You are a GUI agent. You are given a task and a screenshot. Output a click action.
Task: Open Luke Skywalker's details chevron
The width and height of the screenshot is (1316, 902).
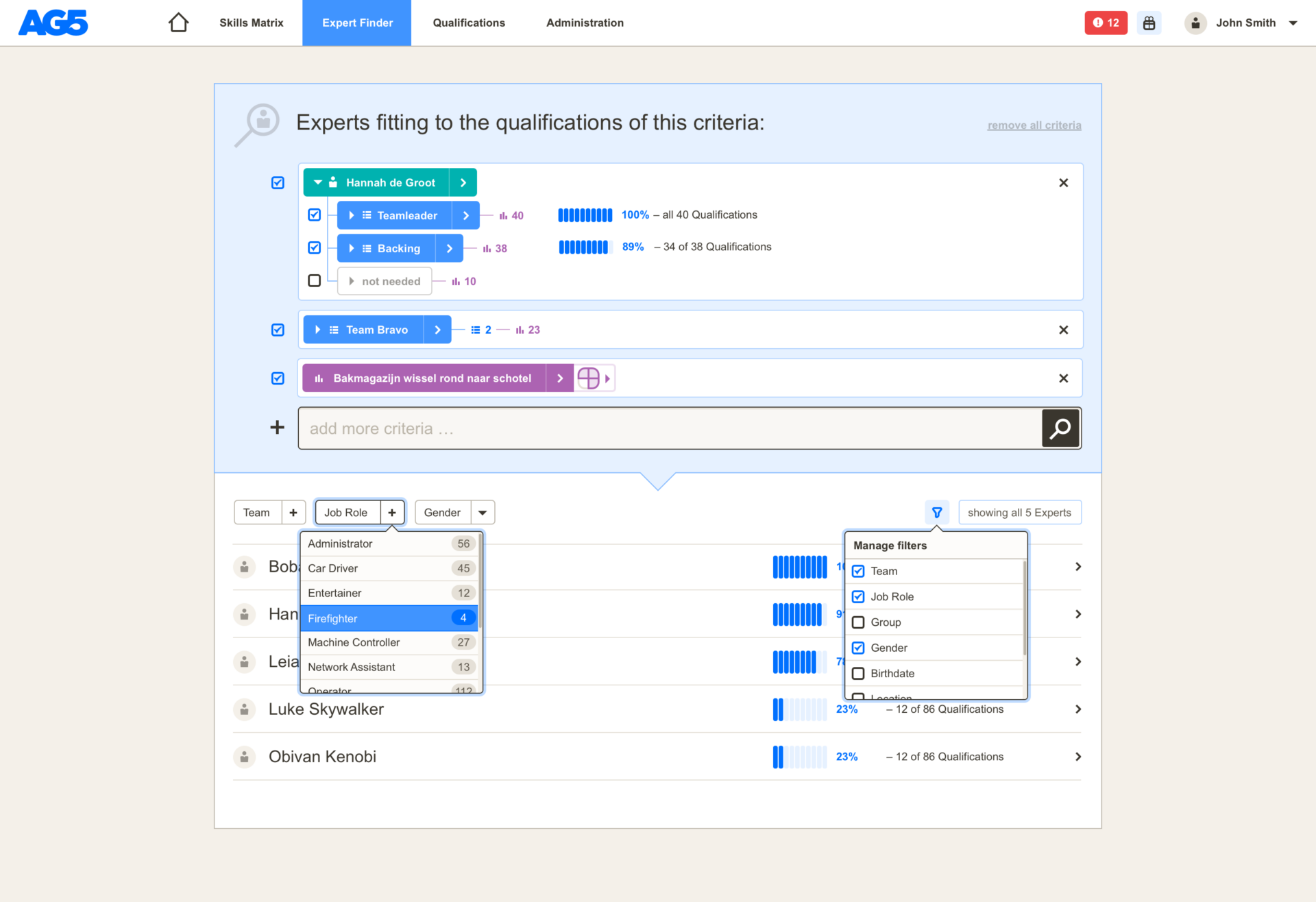click(1078, 709)
